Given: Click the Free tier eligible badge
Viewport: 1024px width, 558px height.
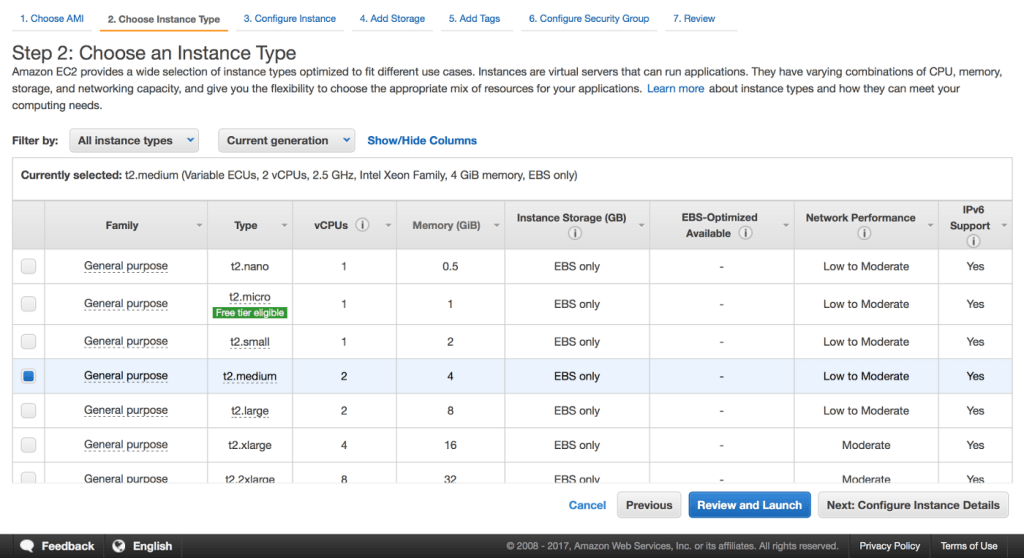Looking at the screenshot, I should click(249, 313).
